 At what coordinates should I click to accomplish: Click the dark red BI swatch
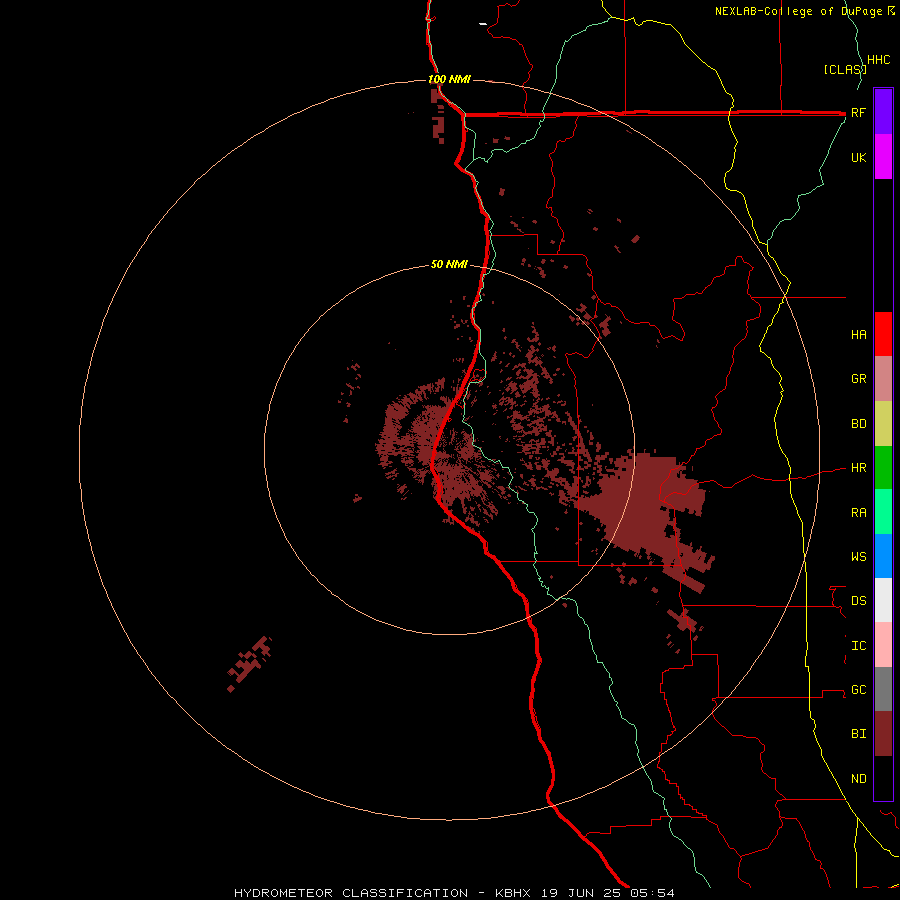tap(883, 734)
